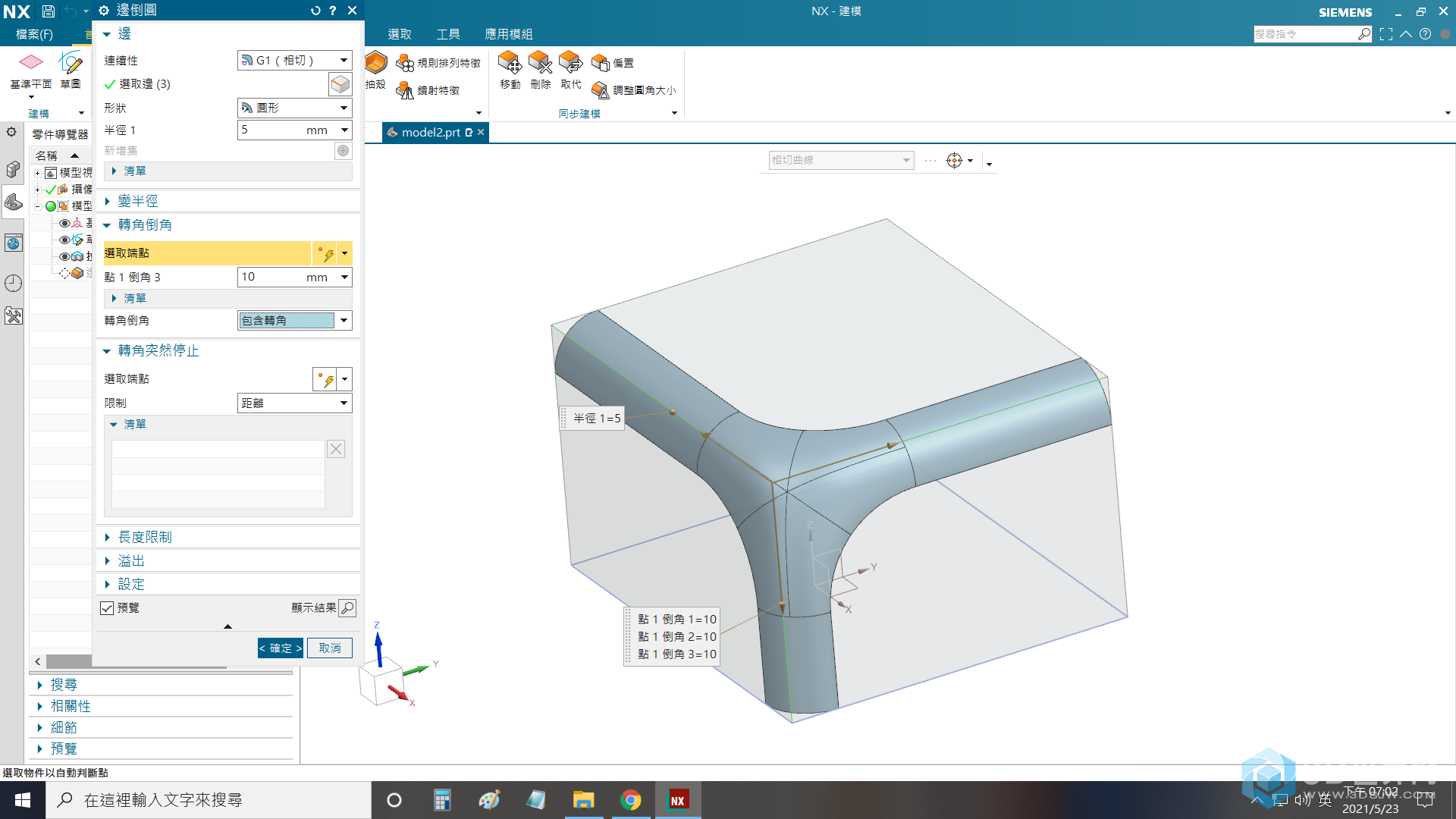The image size is (1456, 819).
Task: Click the Cancel (取消) button
Action: pyautogui.click(x=330, y=648)
